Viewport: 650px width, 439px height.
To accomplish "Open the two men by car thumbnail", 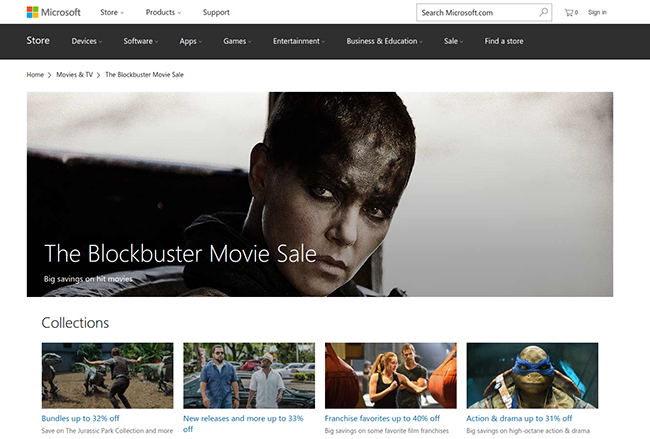I will [x=249, y=376].
